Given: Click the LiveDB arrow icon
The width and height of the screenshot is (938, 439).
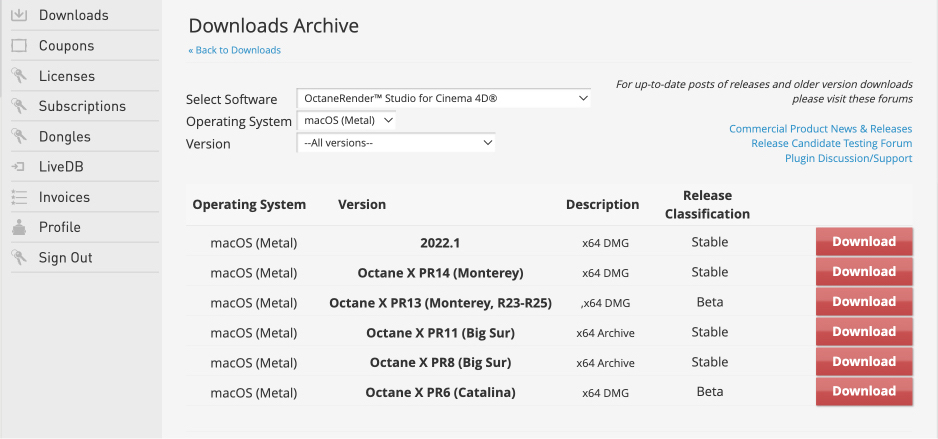Looking at the screenshot, I should [x=19, y=167].
